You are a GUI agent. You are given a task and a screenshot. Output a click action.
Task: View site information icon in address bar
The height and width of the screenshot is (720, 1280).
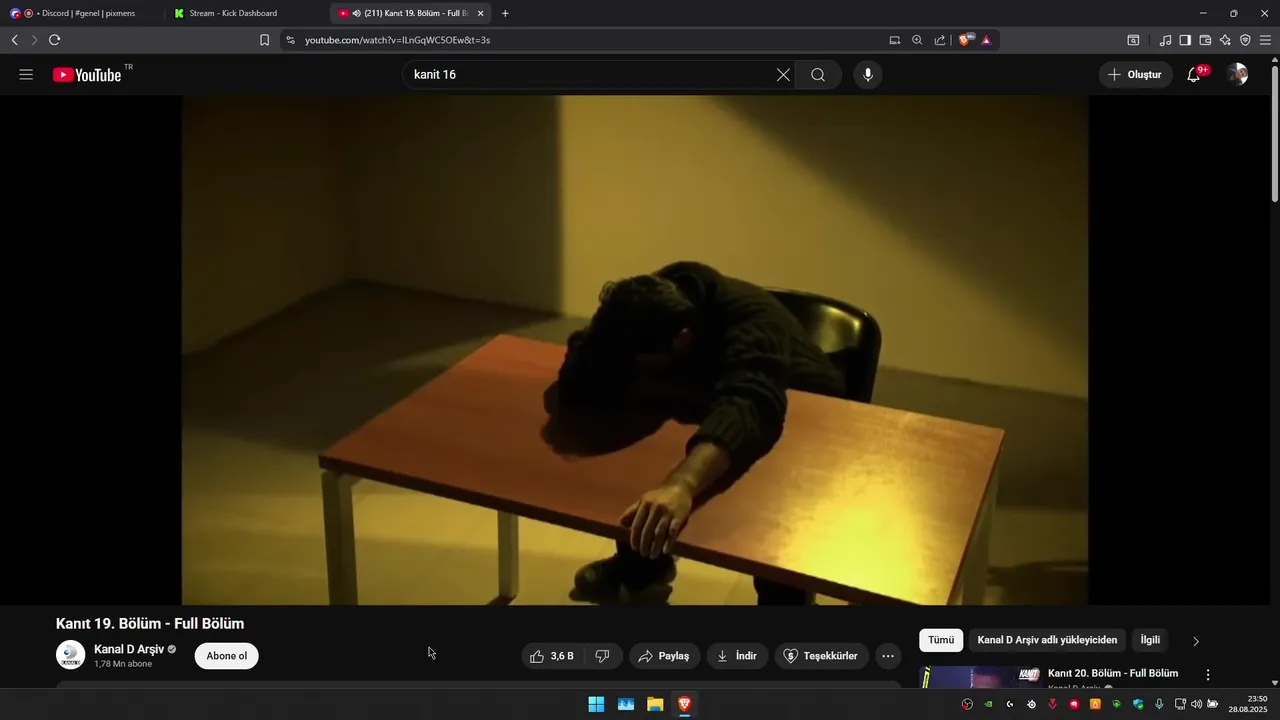(290, 40)
